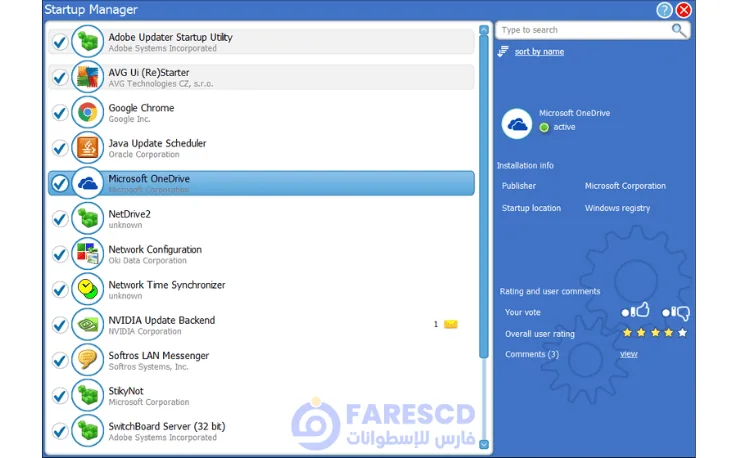Select the Google Chrome row text
Screen dimensions: 738x458
tap(141, 108)
